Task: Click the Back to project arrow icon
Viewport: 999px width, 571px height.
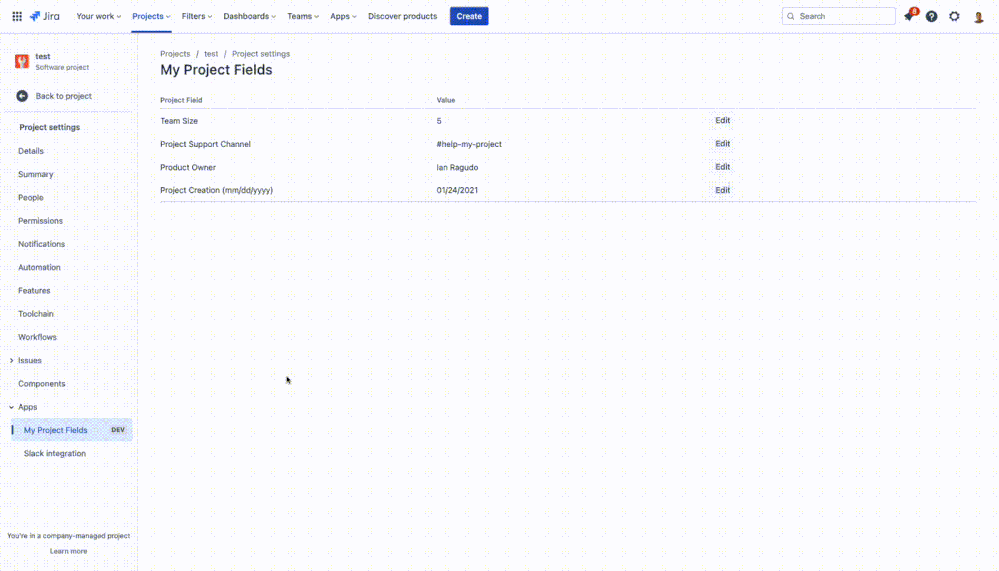Action: [22, 96]
